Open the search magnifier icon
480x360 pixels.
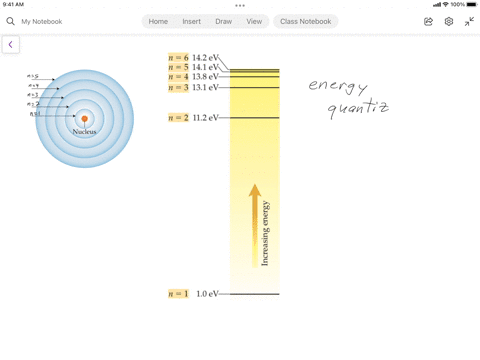10,21
